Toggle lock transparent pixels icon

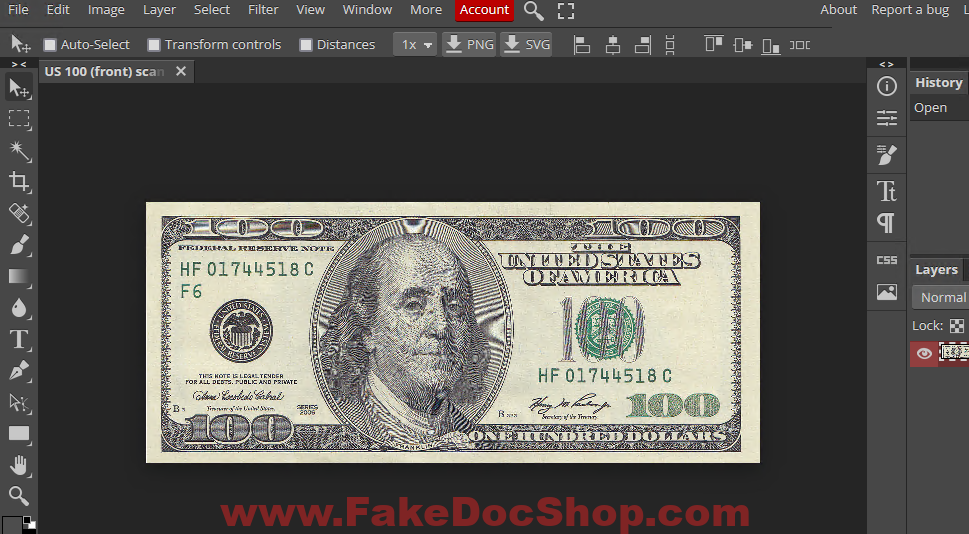pyautogui.click(x=957, y=326)
